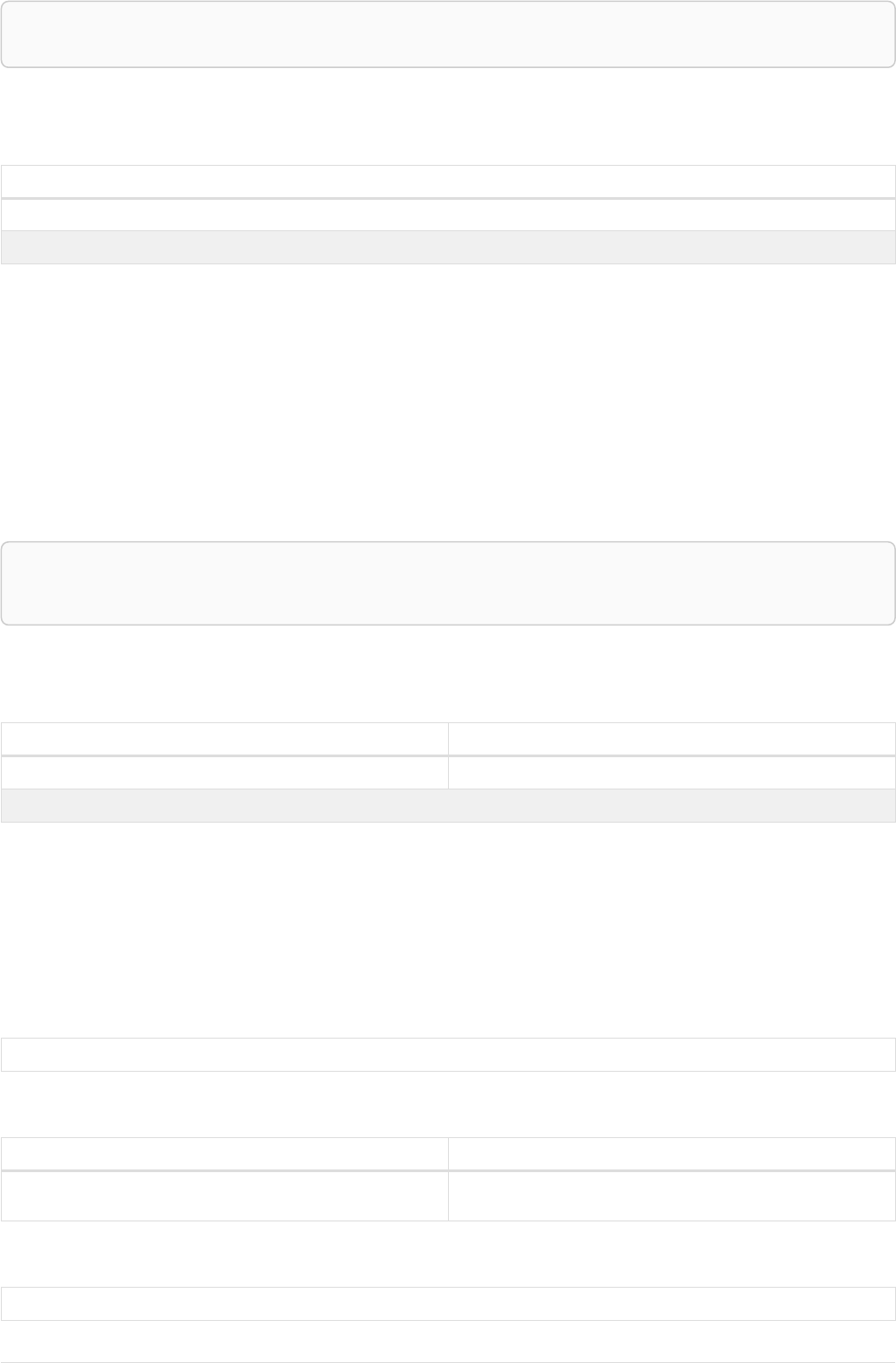This screenshot has width=896, height=1363.
Task: Click the horizontal divider line at the page bottom
Action: point(448,1362)
